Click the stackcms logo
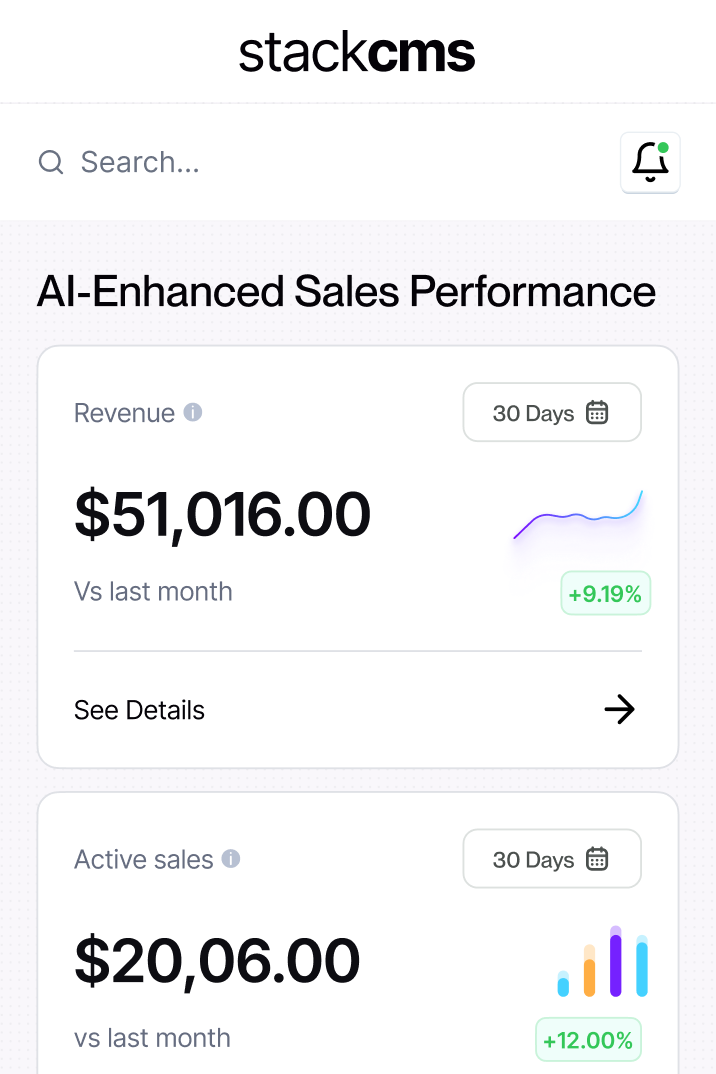 coord(357,54)
